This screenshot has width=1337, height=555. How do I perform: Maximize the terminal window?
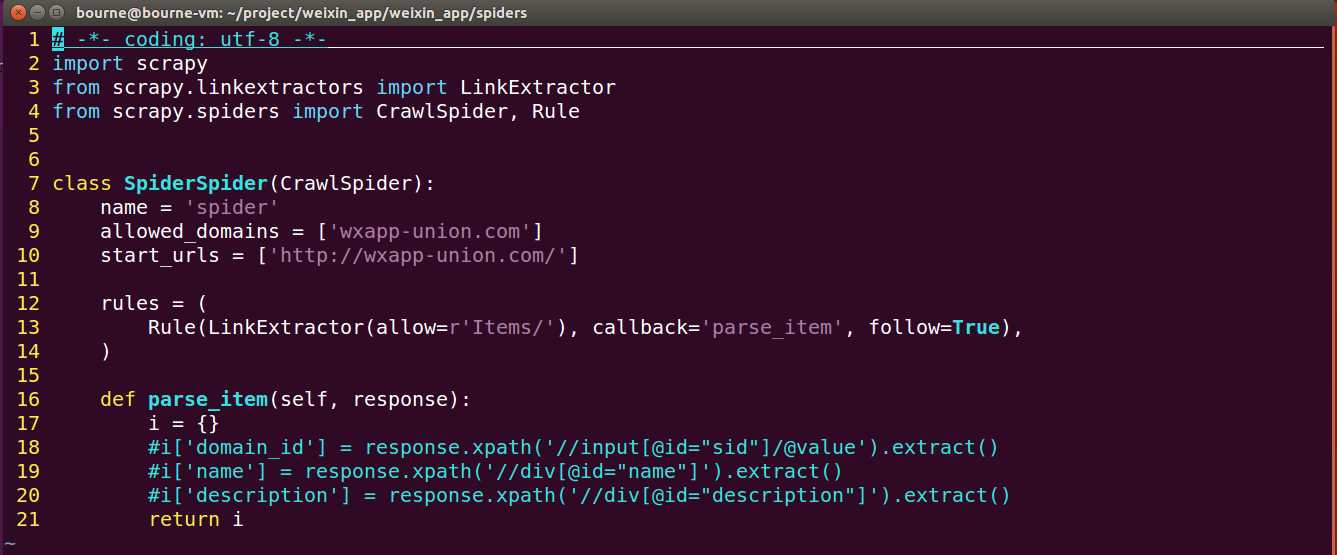click(57, 13)
